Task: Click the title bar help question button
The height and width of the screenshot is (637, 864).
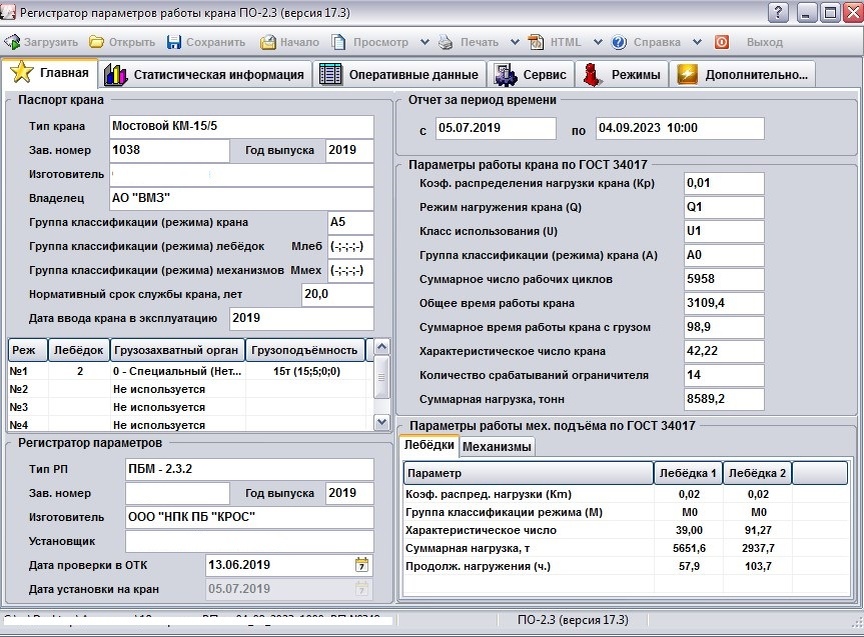Action: coord(777,12)
